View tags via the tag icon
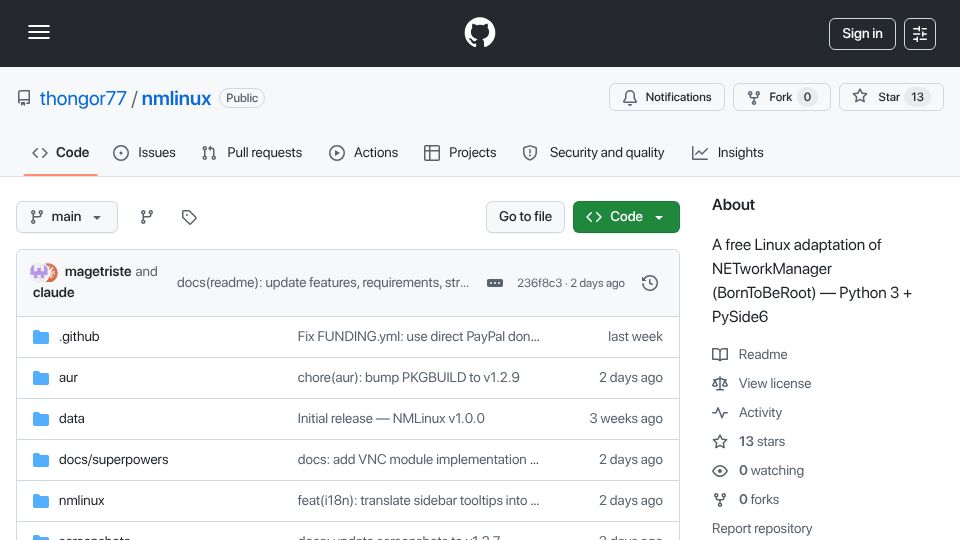 coord(189,217)
